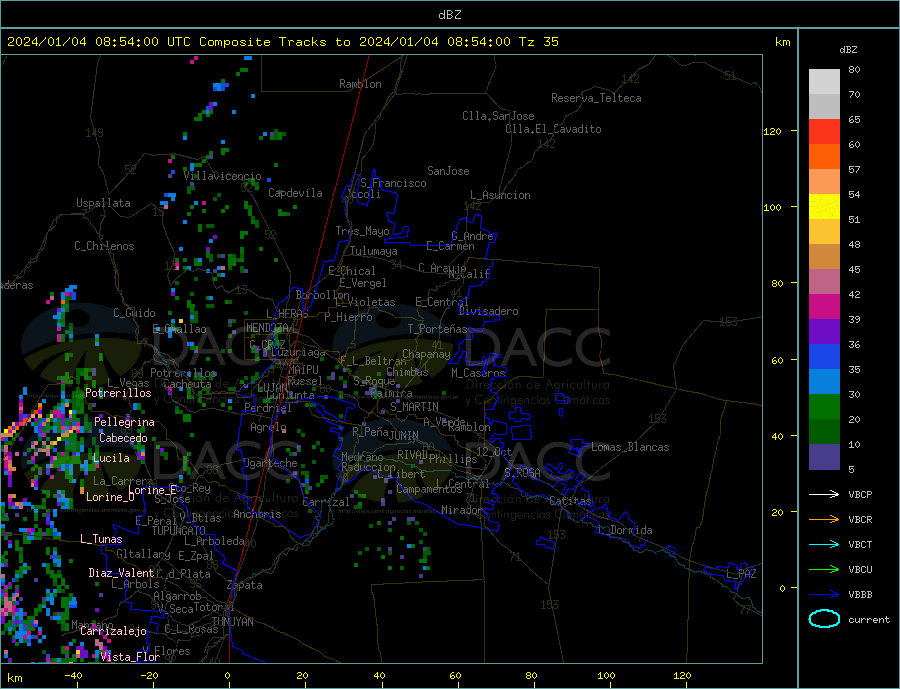Click the 'Carrizalejo' map label

click(x=113, y=631)
